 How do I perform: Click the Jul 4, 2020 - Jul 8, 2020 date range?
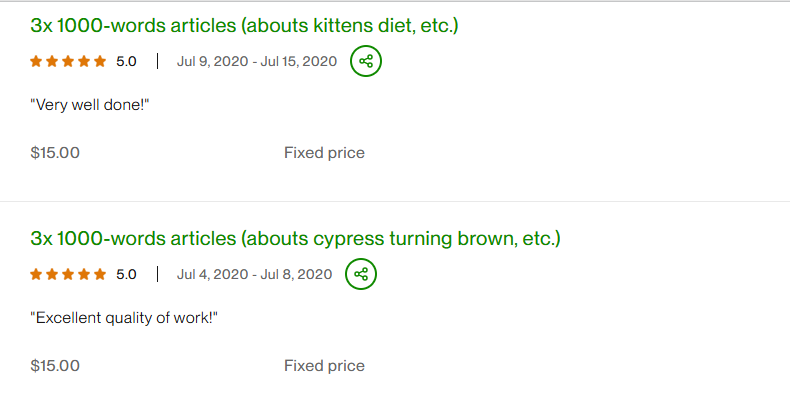(x=254, y=274)
